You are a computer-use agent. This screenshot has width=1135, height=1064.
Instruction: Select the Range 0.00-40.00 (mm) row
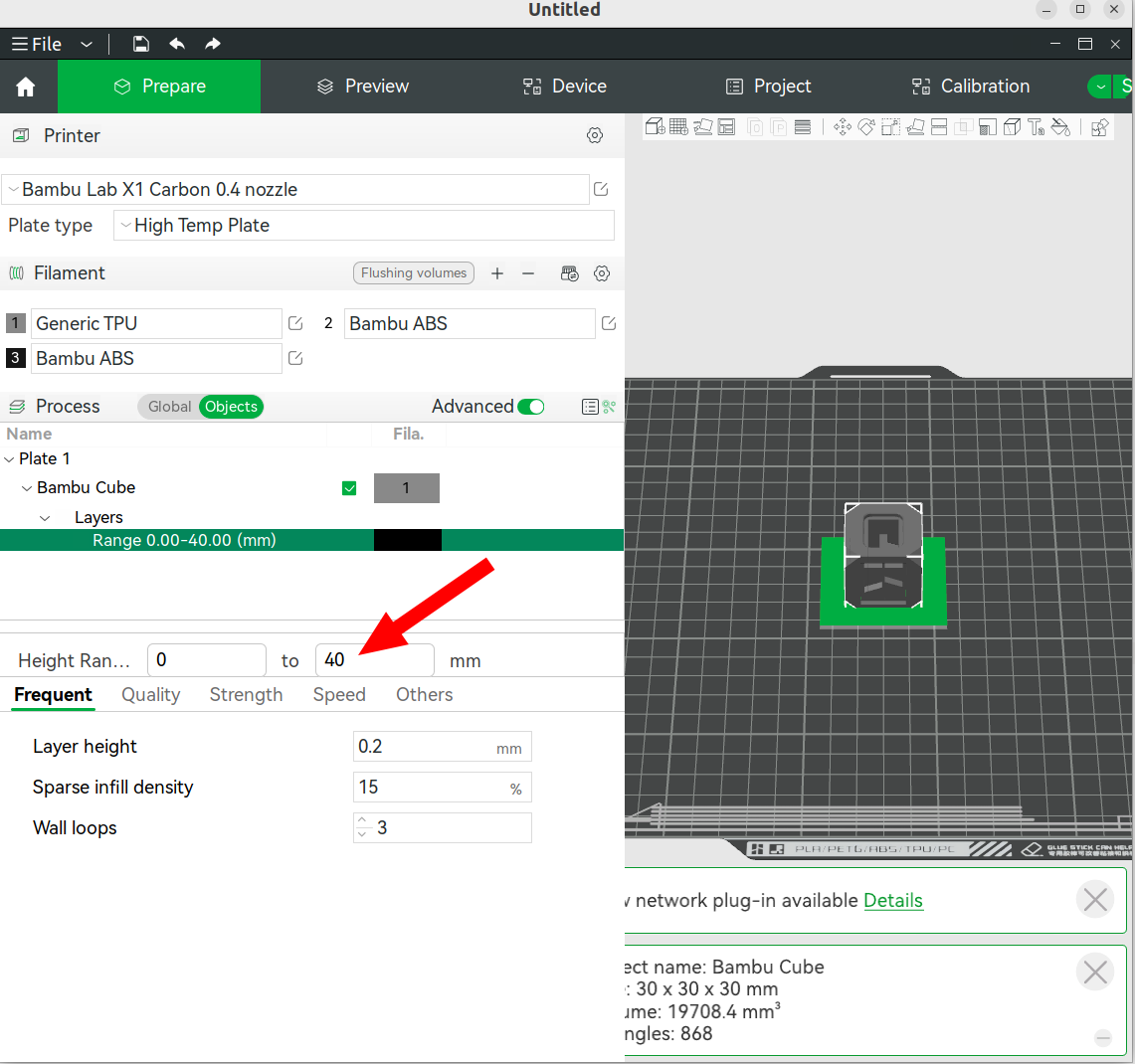coord(312,541)
